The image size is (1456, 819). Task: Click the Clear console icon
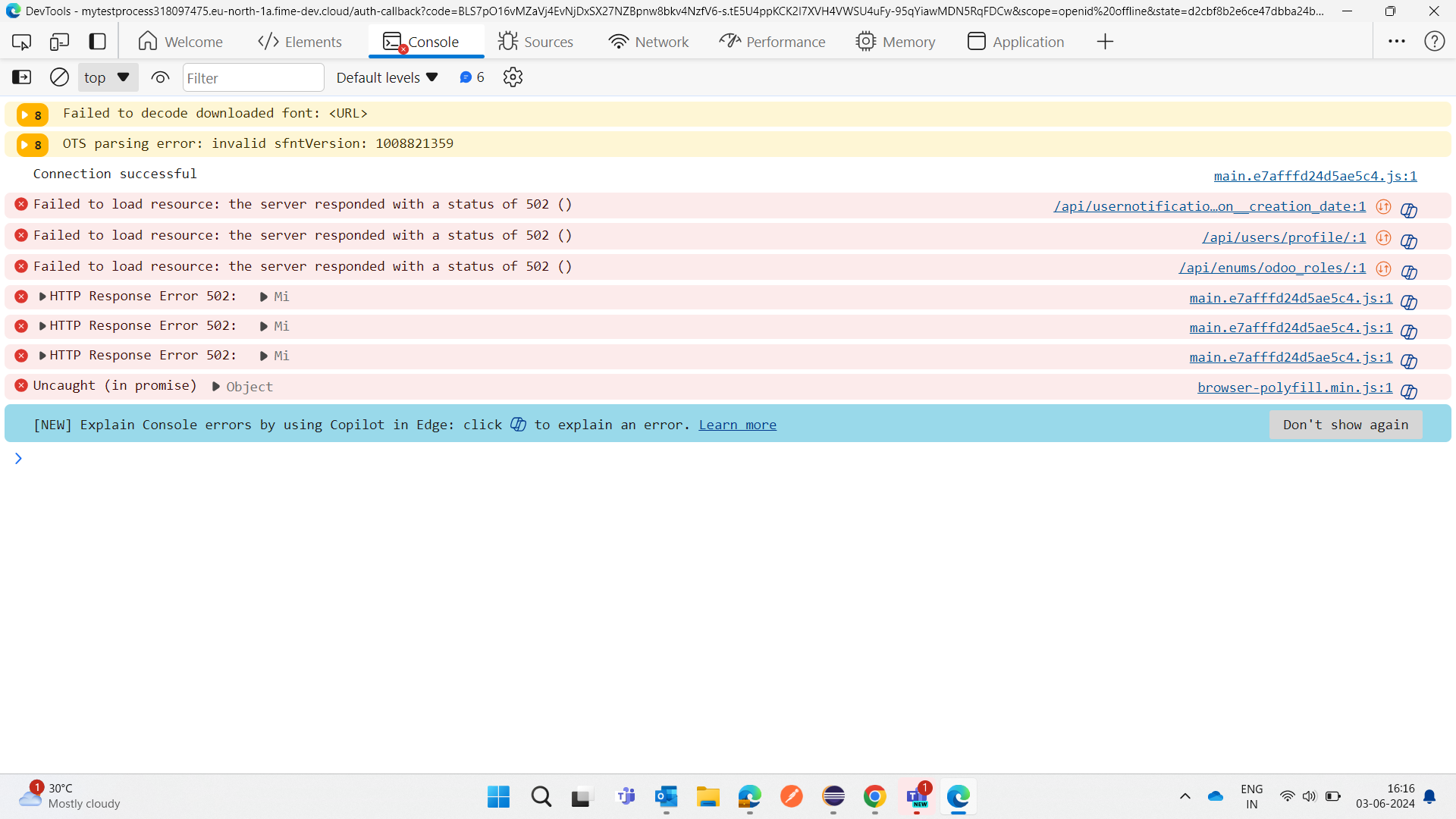coord(59,77)
